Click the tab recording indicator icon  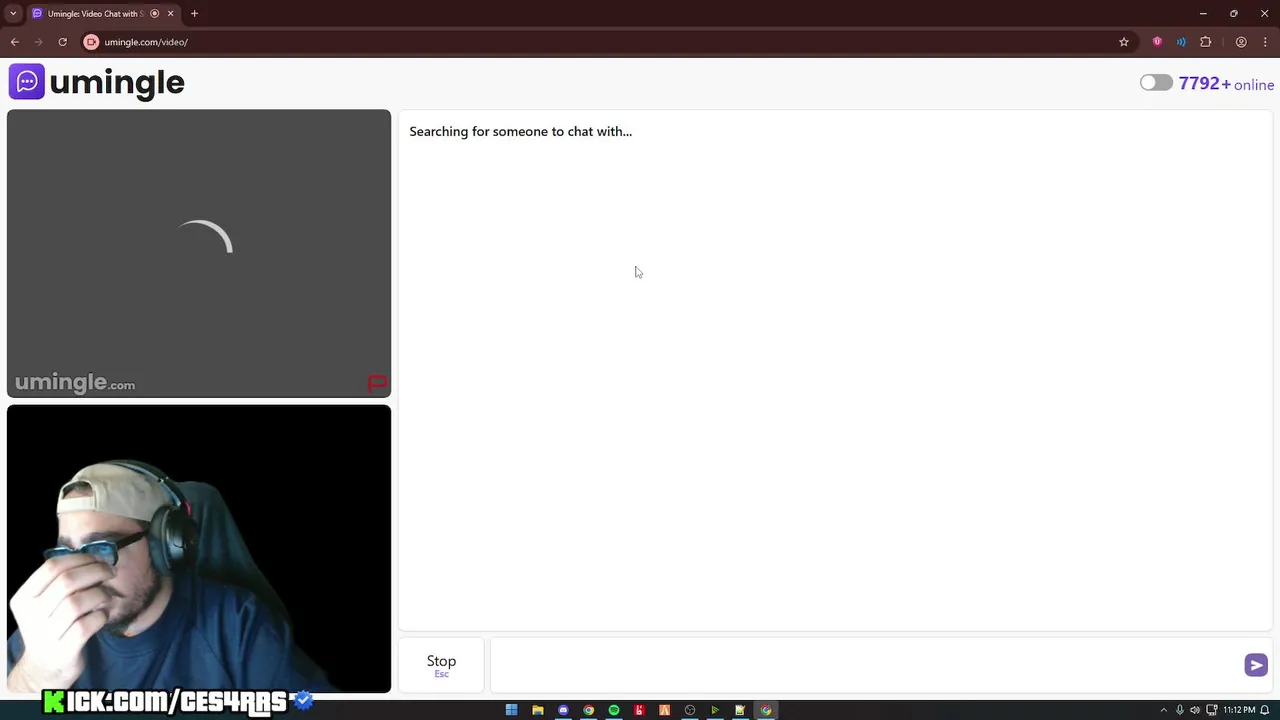point(154,13)
